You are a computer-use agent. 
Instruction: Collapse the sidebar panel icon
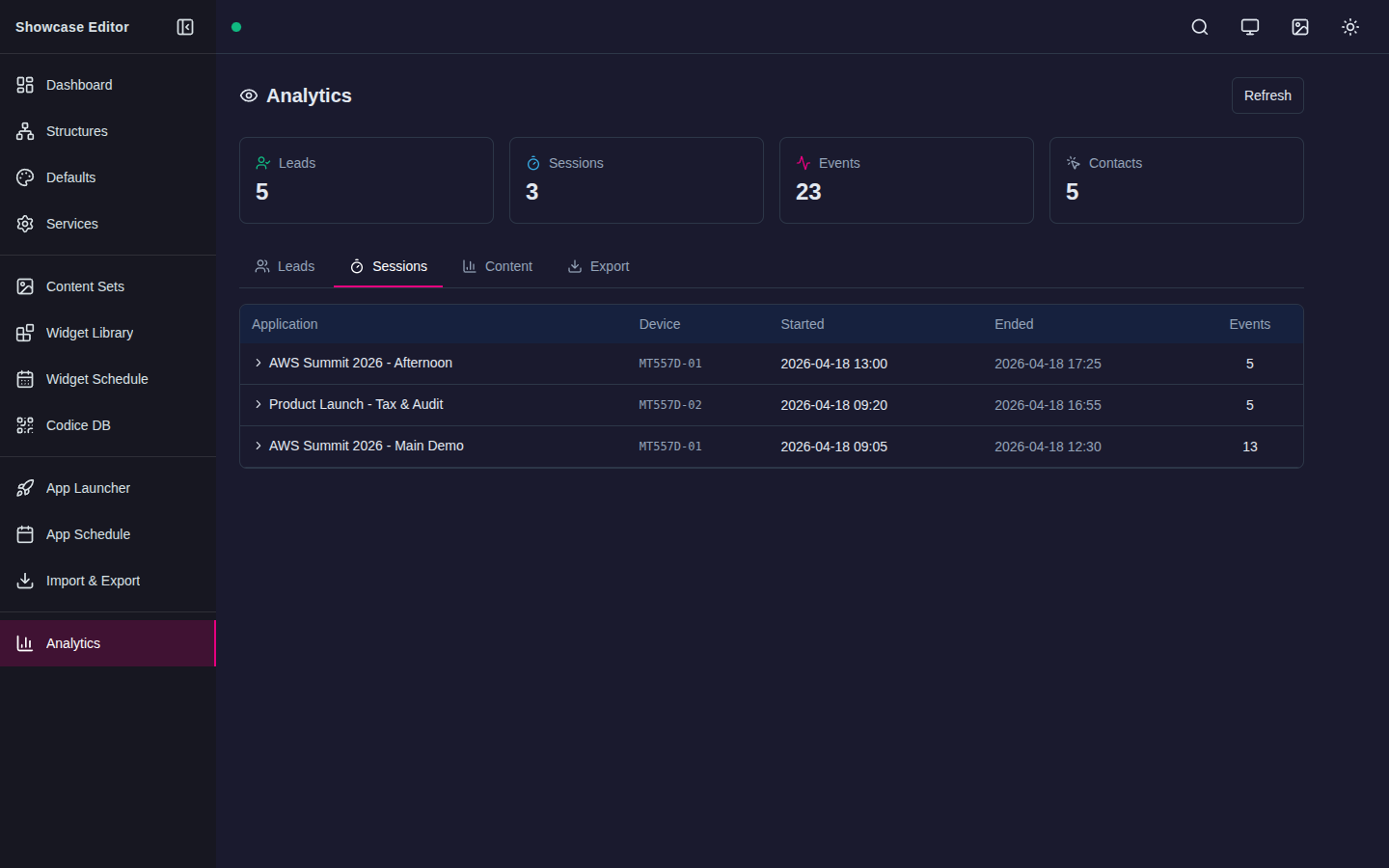pyautogui.click(x=185, y=27)
